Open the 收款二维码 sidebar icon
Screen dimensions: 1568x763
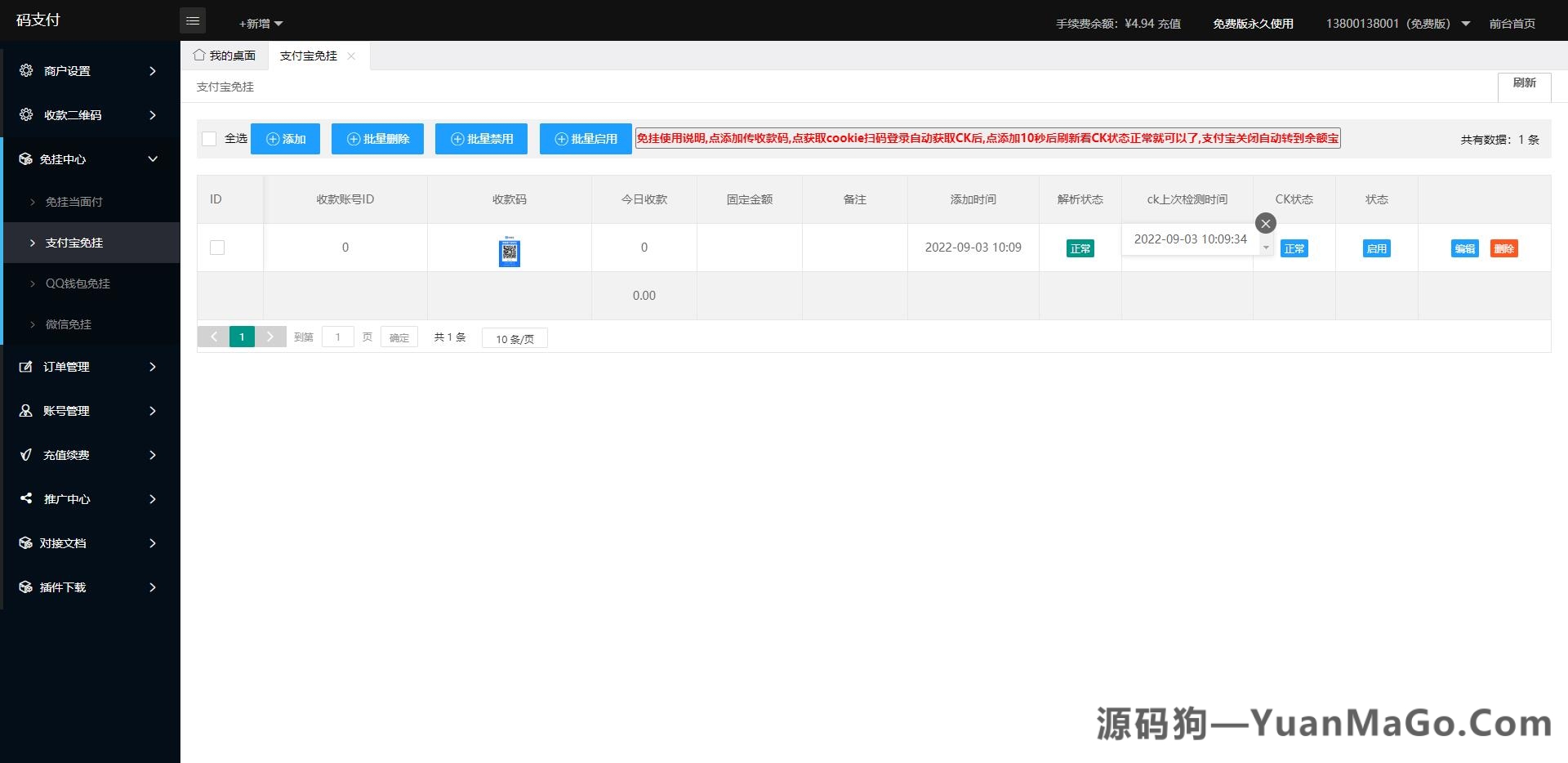pyautogui.click(x=25, y=114)
